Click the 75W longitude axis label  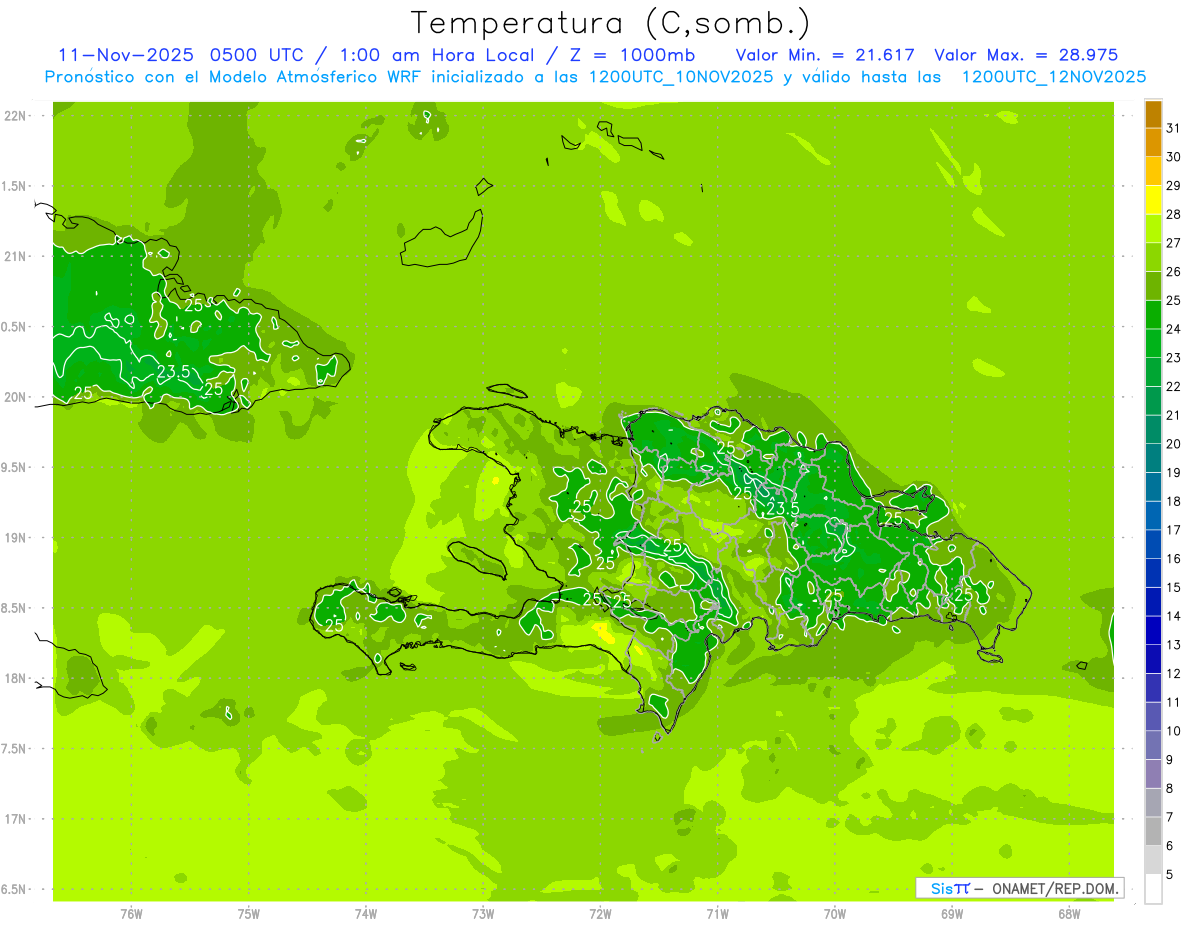tap(249, 914)
